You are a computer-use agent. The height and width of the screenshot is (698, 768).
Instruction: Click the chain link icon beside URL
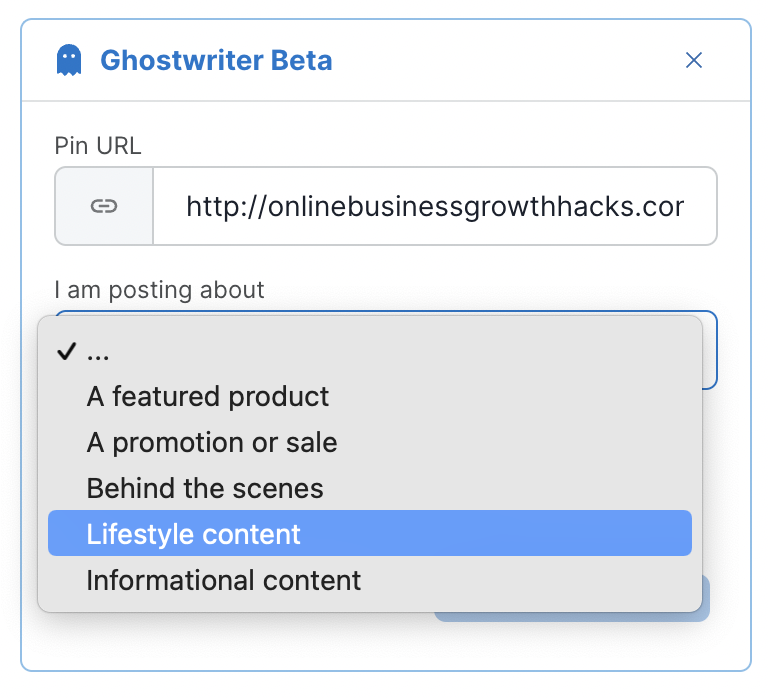104,206
